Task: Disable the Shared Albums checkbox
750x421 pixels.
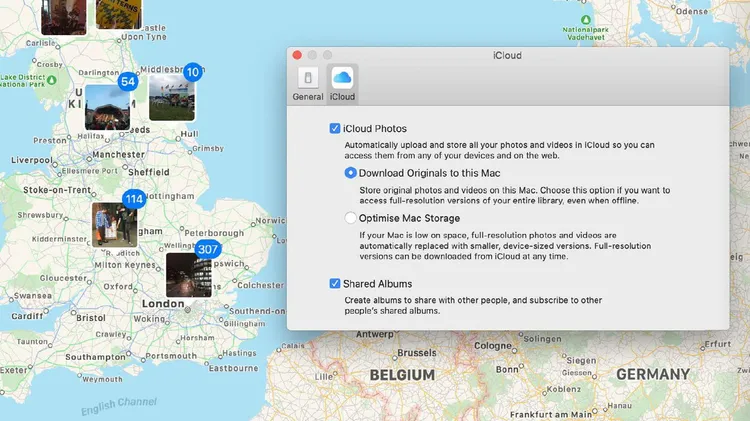Action: coord(335,283)
